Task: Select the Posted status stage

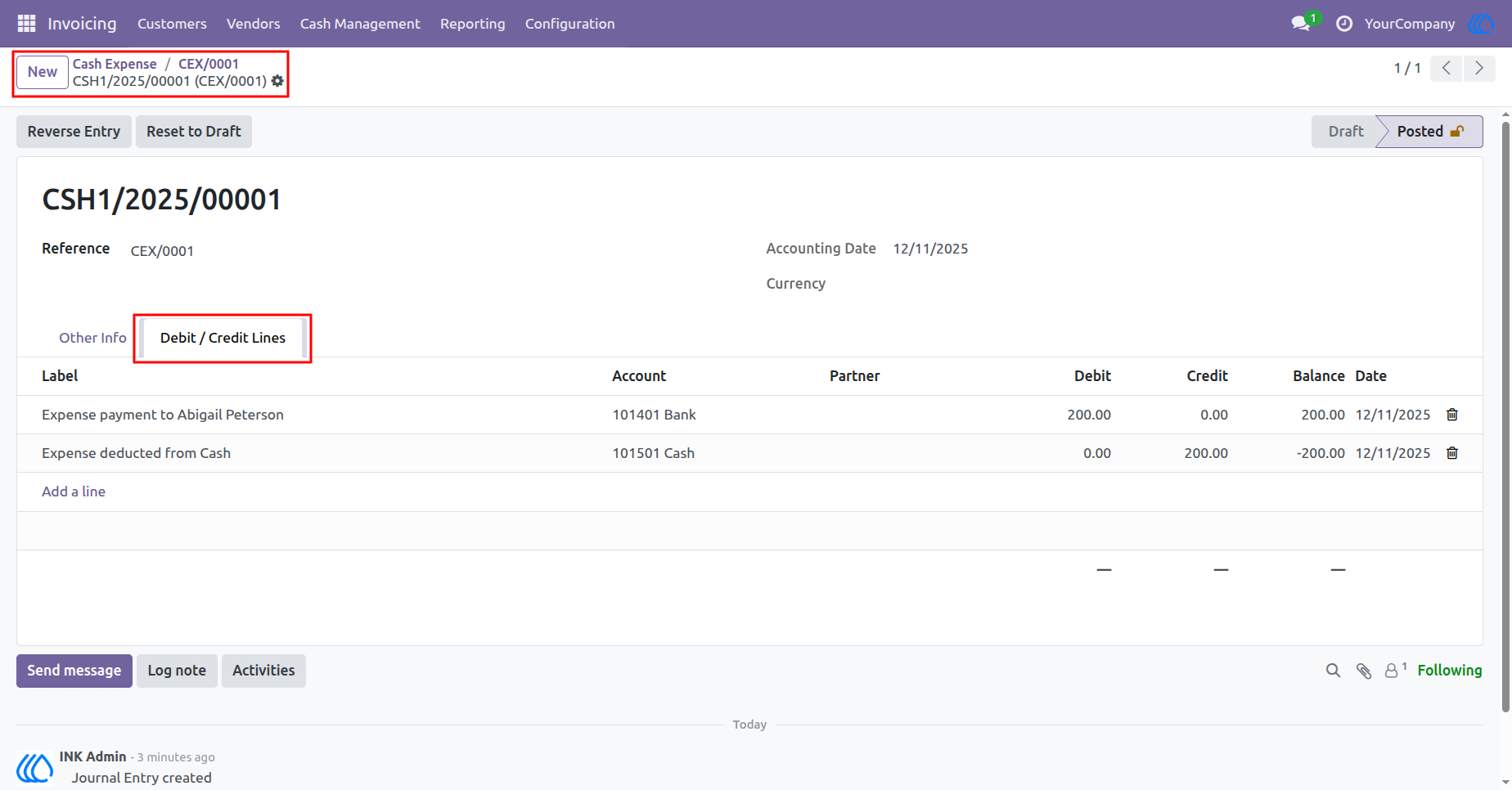Action: click(x=1431, y=132)
